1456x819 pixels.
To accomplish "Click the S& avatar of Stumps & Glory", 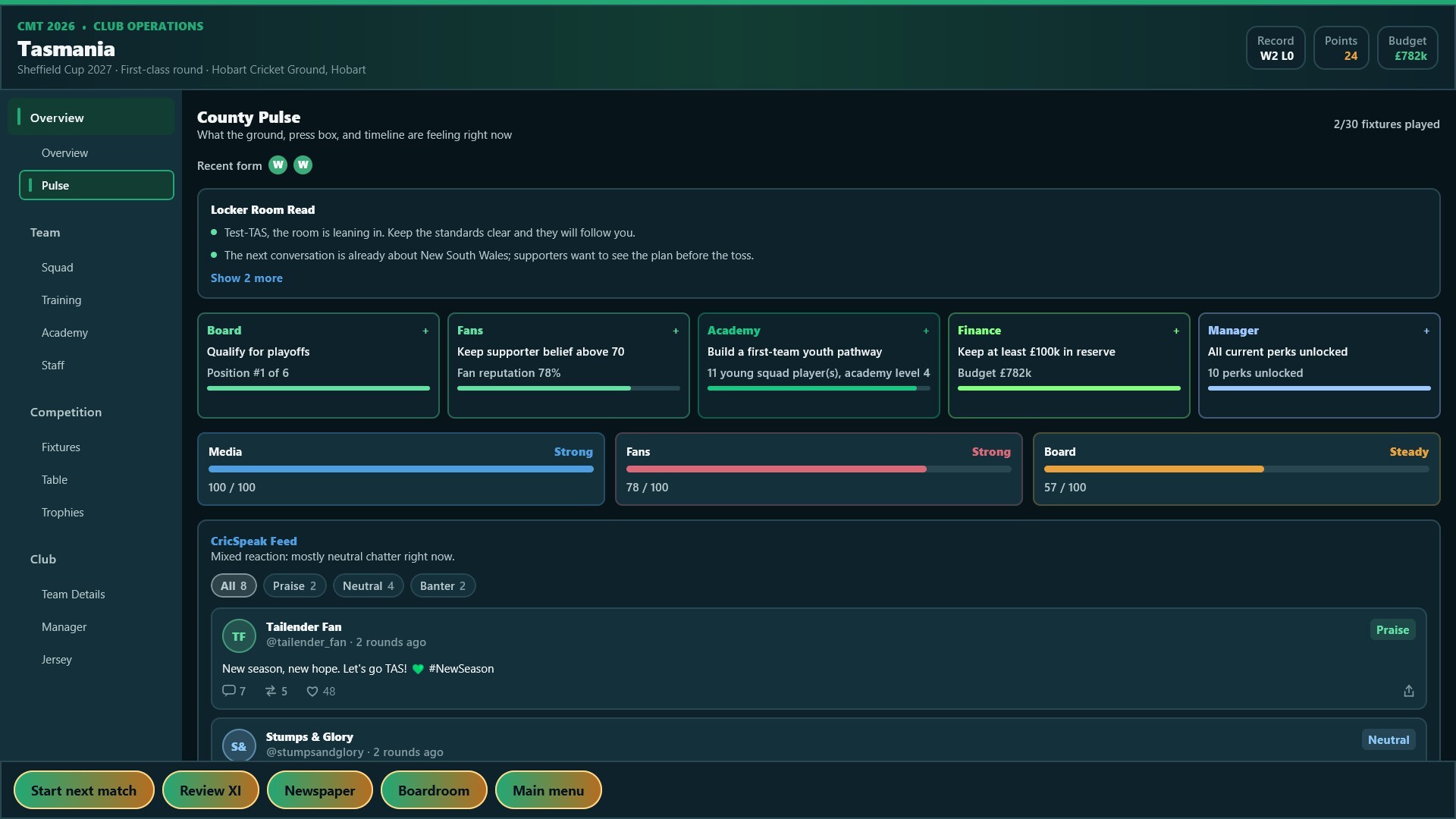I will click(239, 746).
